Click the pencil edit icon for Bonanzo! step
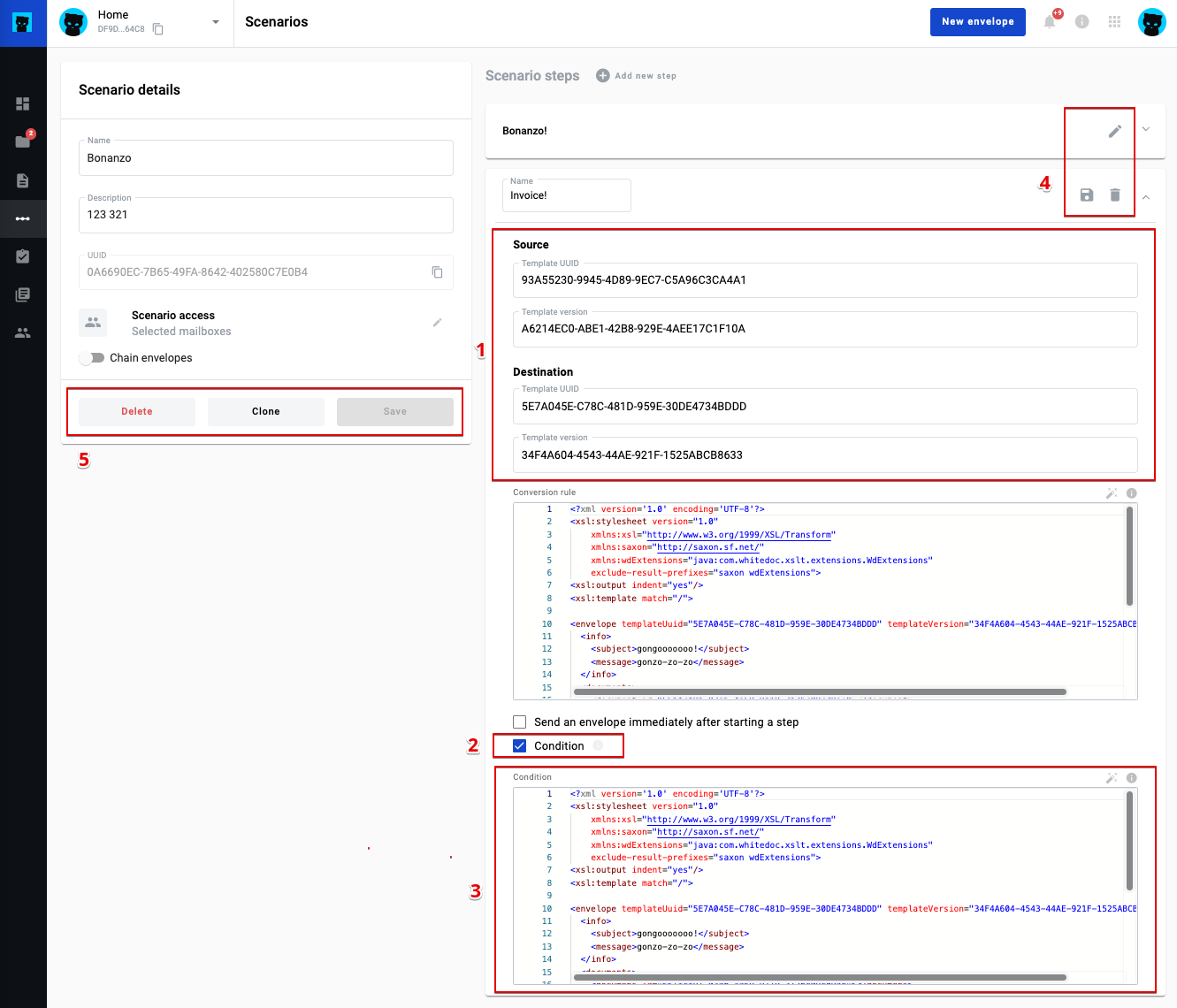The width and height of the screenshot is (1177, 1008). (1114, 131)
